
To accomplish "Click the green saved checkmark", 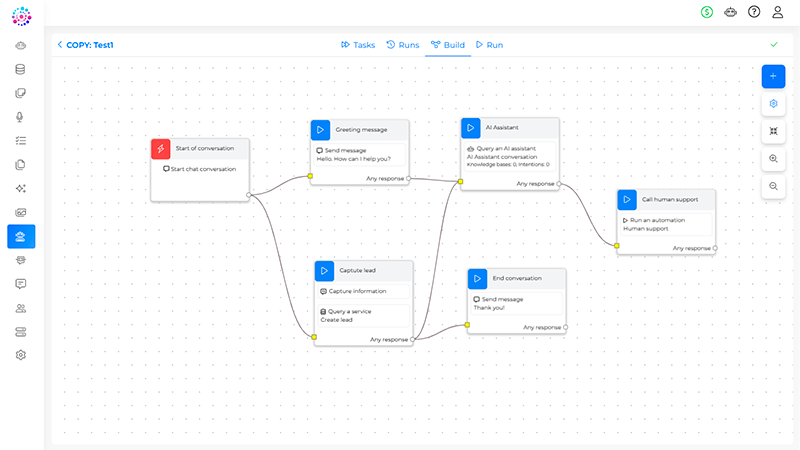I will (x=774, y=45).
